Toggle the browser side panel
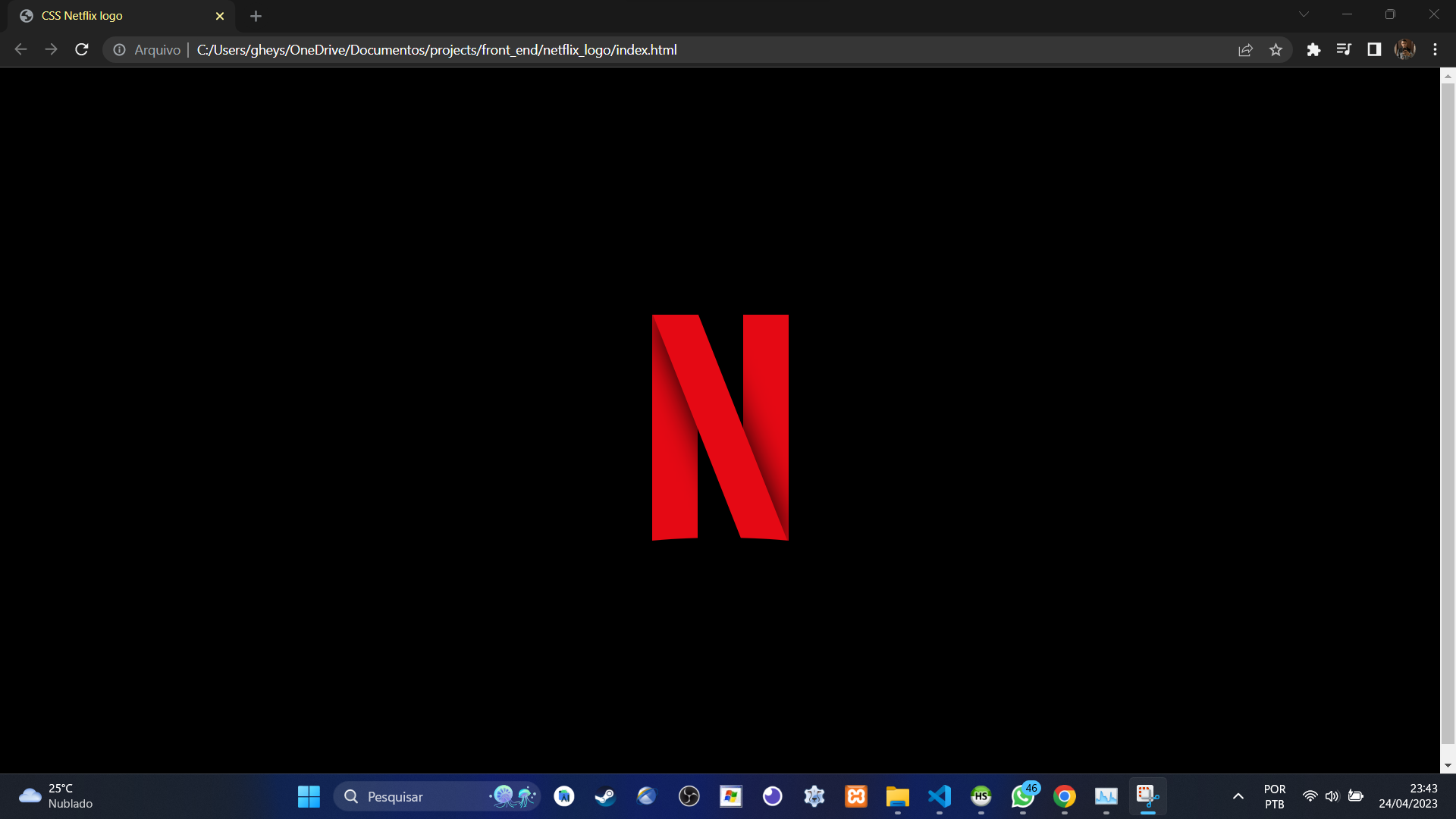1456x819 pixels. click(1374, 50)
